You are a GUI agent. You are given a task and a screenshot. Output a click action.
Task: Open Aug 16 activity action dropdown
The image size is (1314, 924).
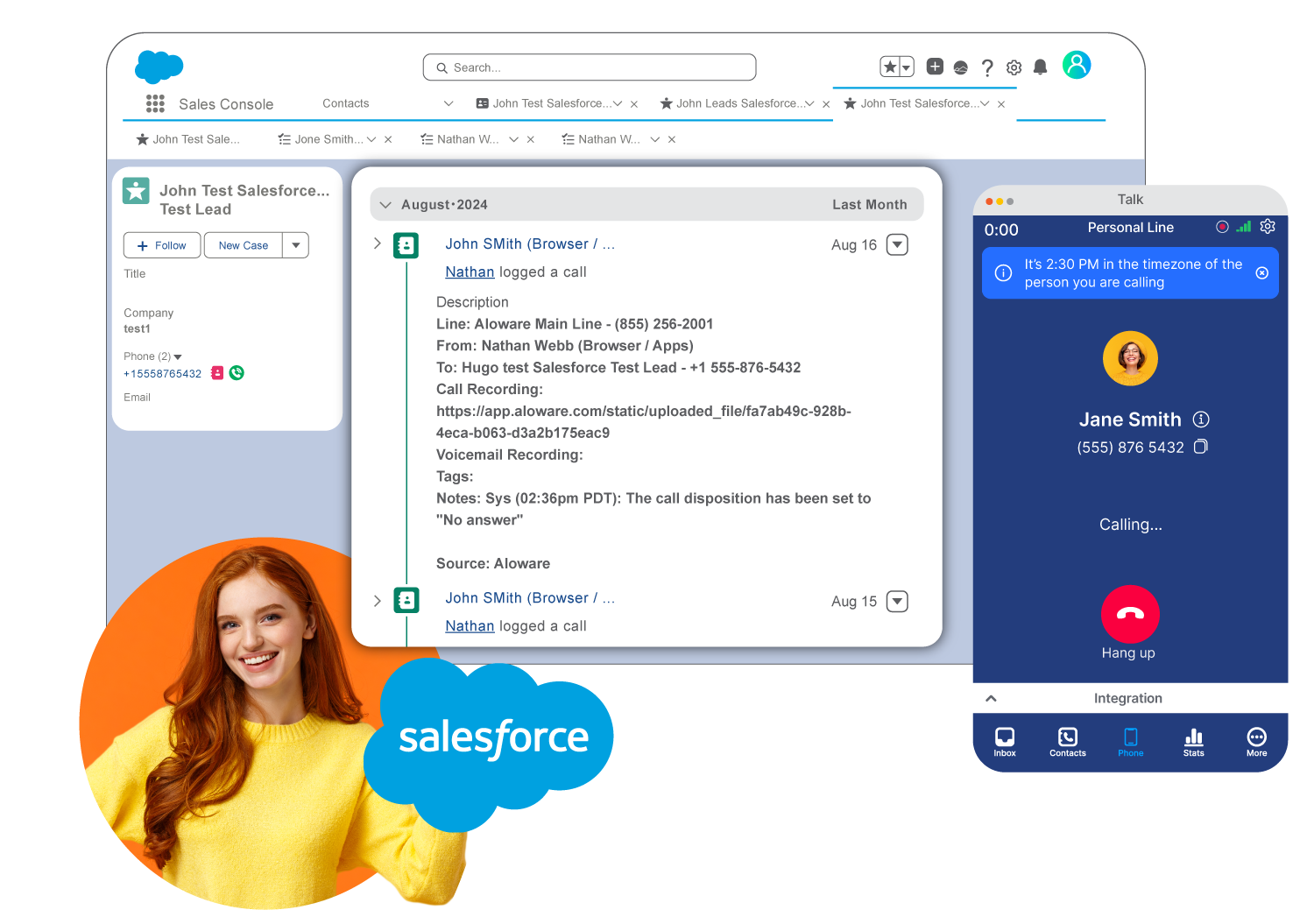897,244
